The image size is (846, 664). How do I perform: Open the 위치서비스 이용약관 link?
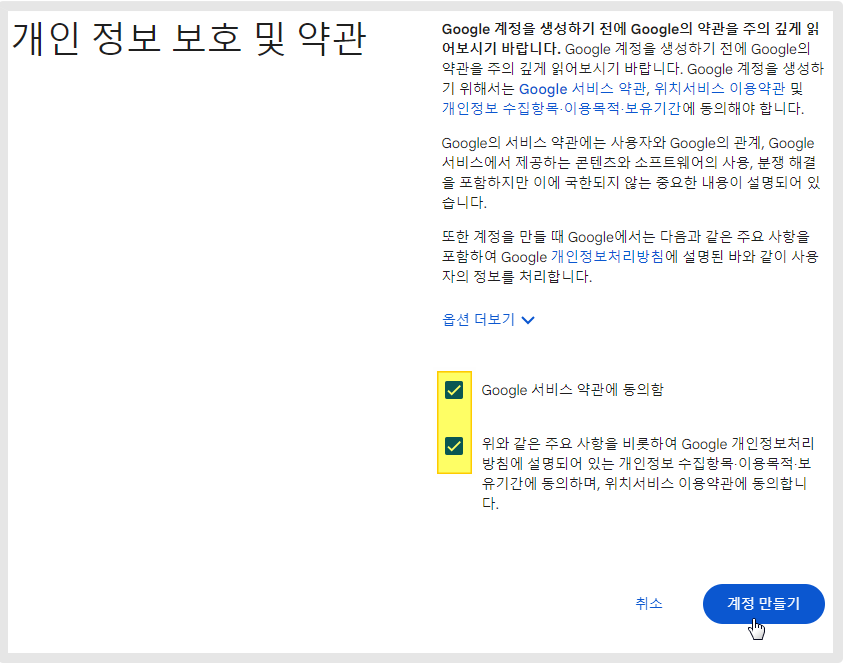click(719, 89)
